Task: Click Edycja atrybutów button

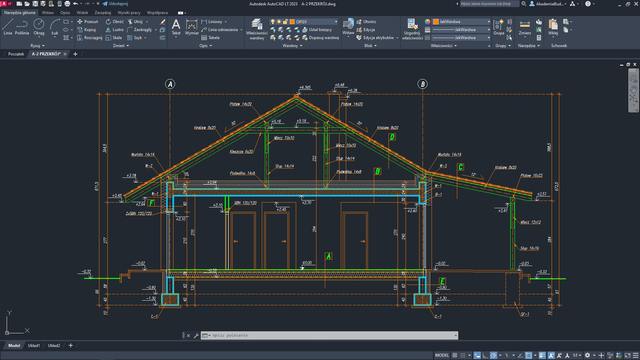Action: point(376,38)
